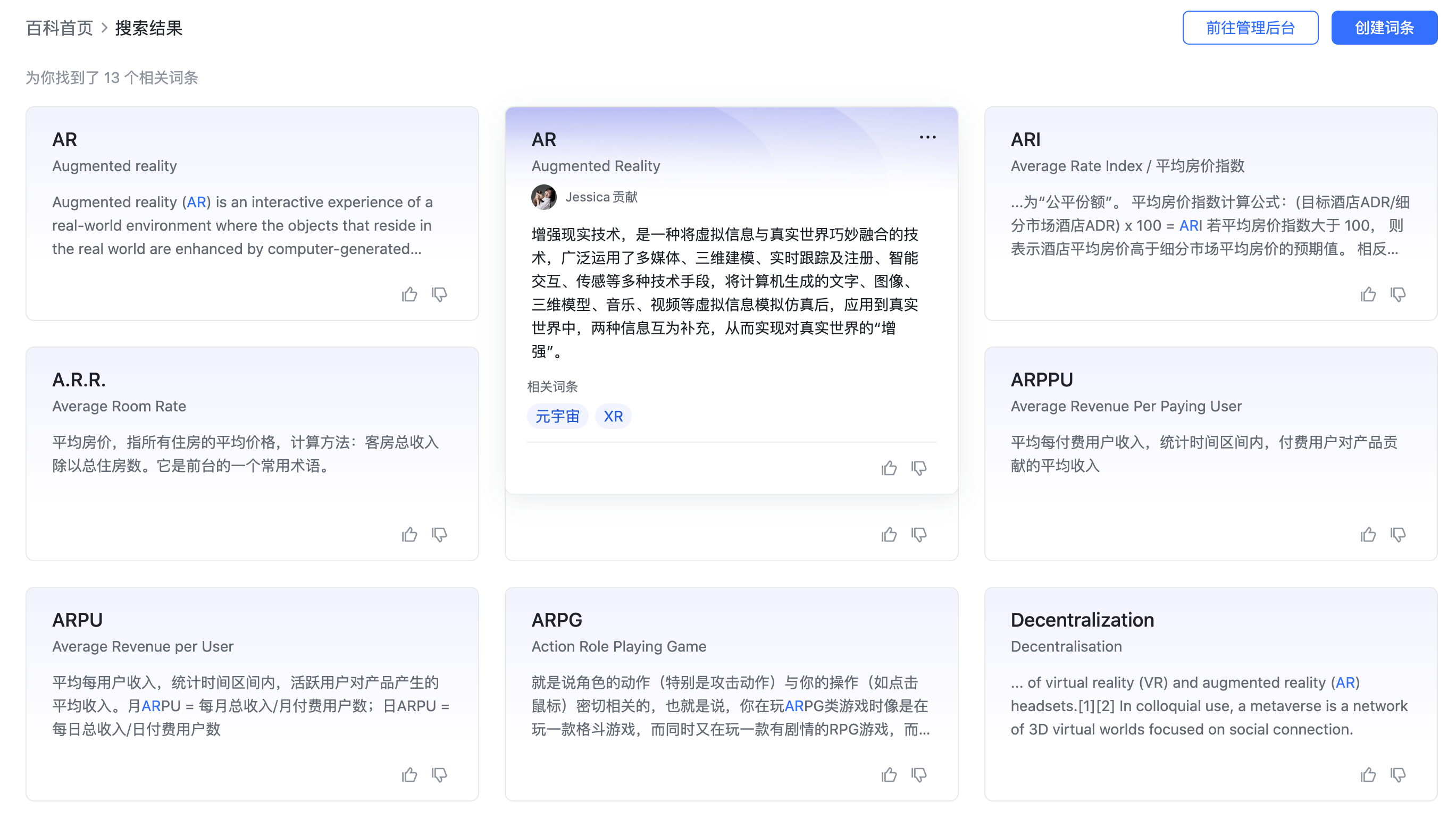Open the Decentralization entry title

pyautogui.click(x=1082, y=620)
